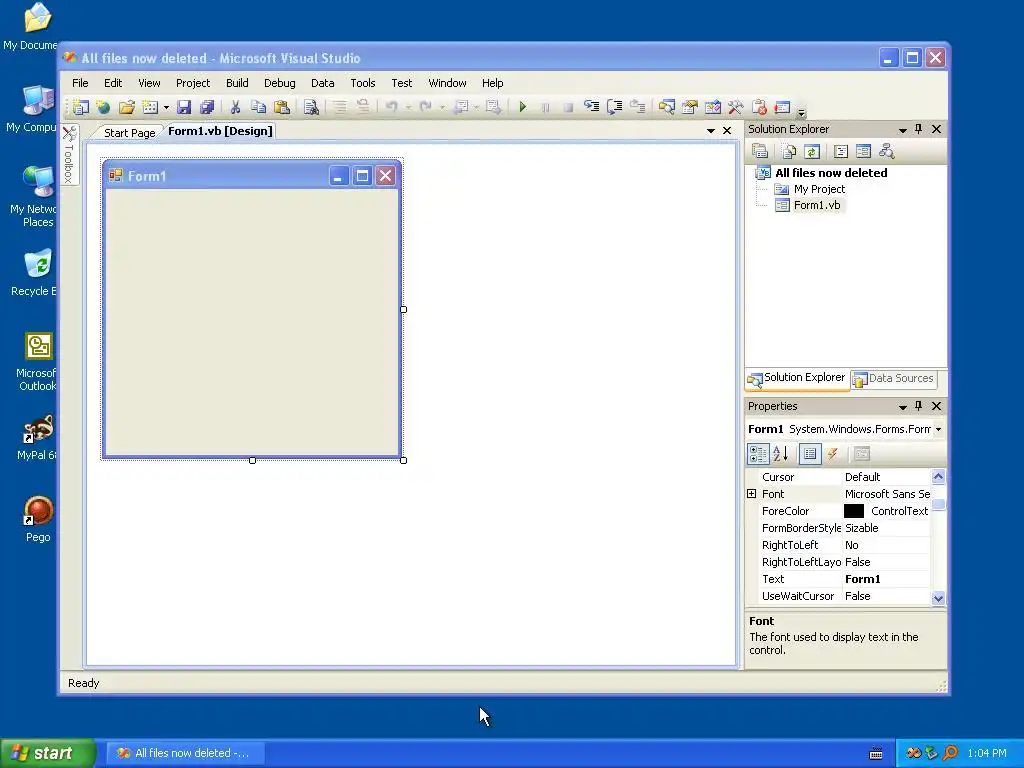Image resolution: width=1024 pixels, height=768 pixels.
Task: Click the Step Over toolbar icon
Action: pyautogui.click(x=615, y=107)
